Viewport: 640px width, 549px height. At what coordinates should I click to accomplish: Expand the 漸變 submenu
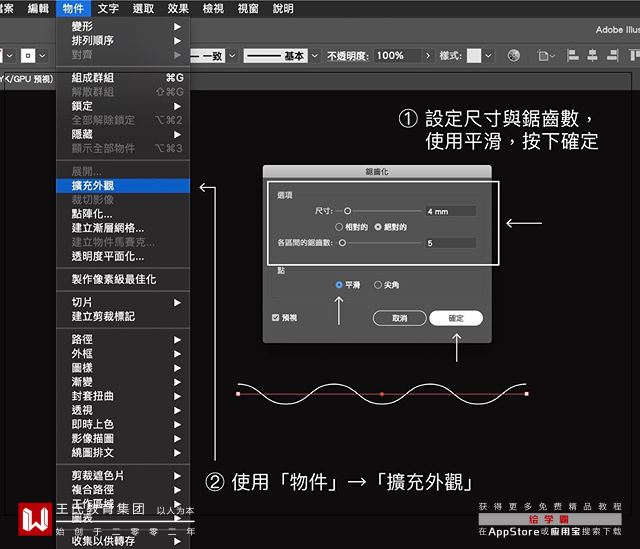(x=123, y=382)
